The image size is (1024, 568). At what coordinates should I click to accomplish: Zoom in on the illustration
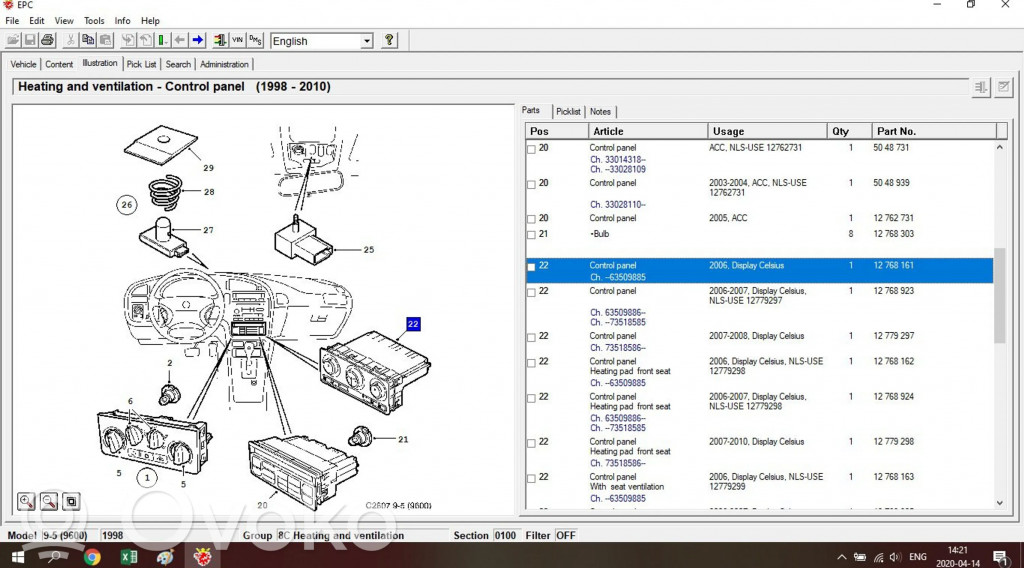(x=26, y=501)
